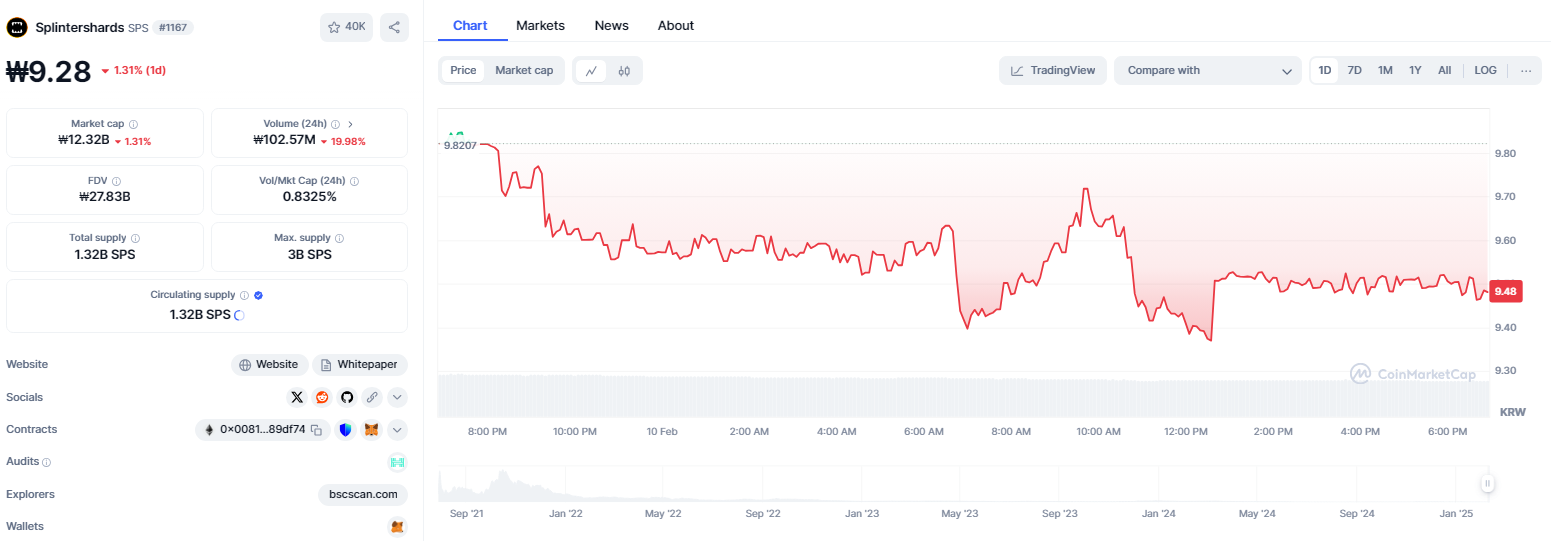Open the Whitepaper button
The height and width of the screenshot is (541, 1551).
(x=360, y=365)
